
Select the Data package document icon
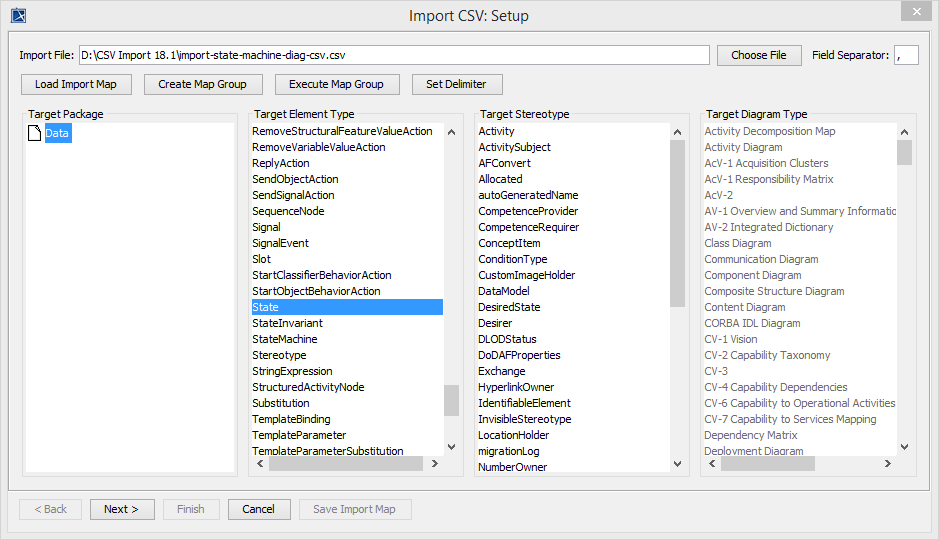point(35,134)
